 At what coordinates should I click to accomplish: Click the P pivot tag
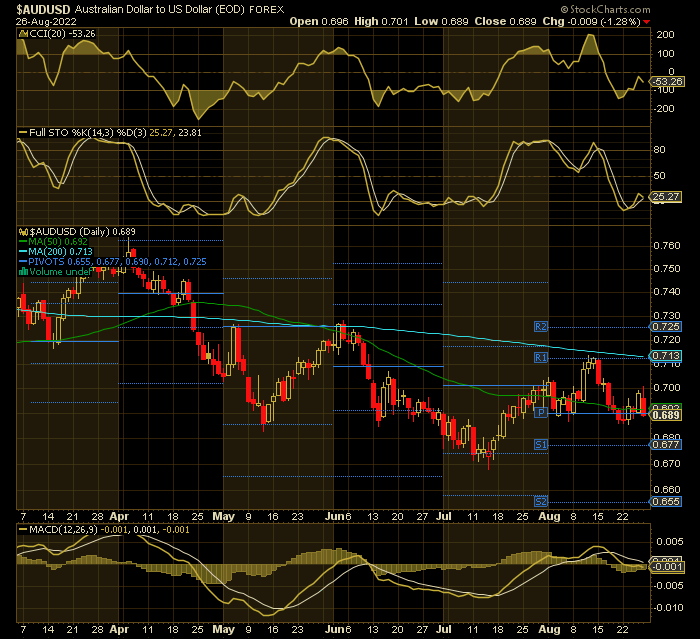[x=541, y=412]
